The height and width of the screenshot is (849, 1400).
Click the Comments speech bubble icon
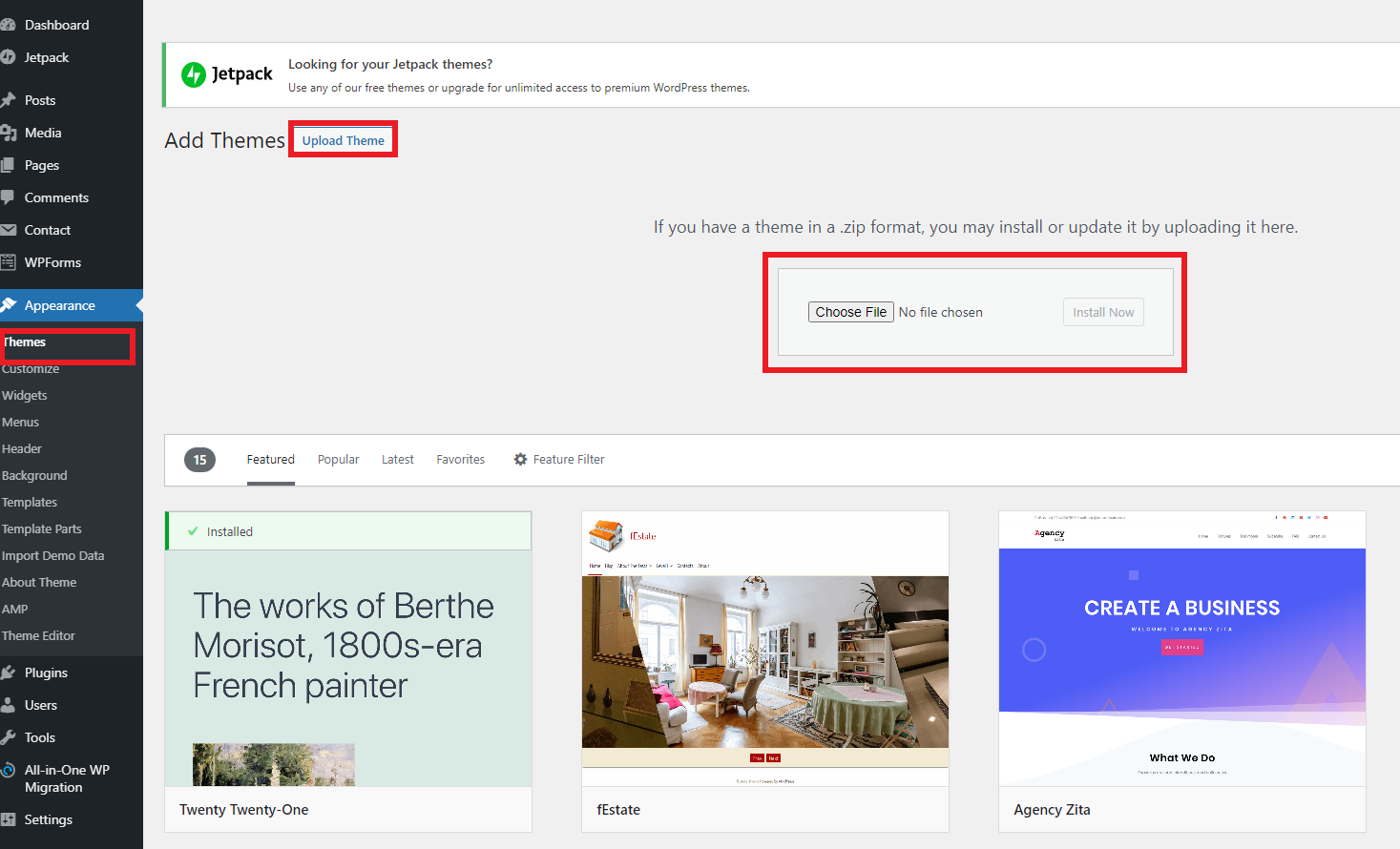[x=8, y=197]
